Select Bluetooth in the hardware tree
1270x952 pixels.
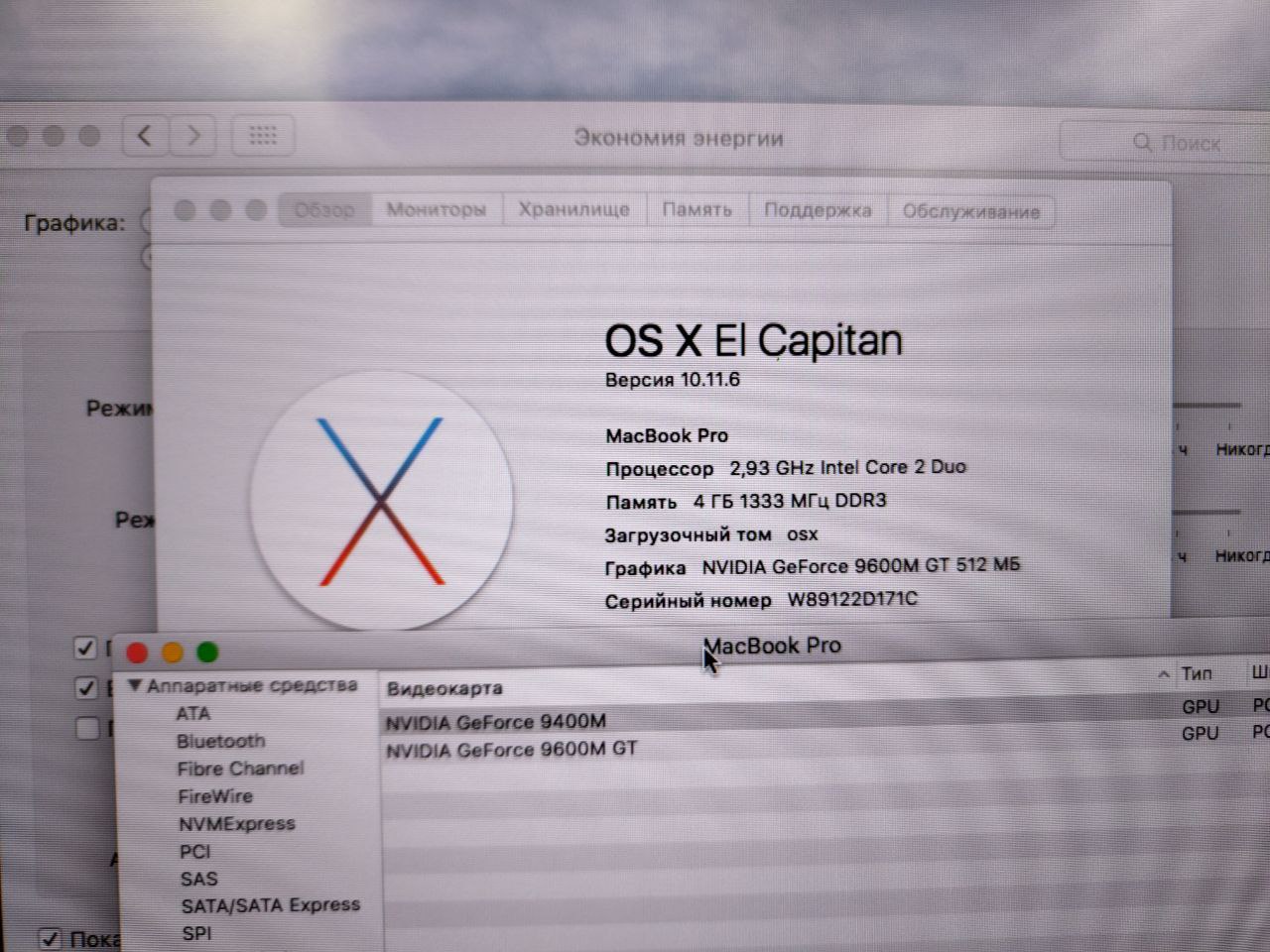(221, 741)
